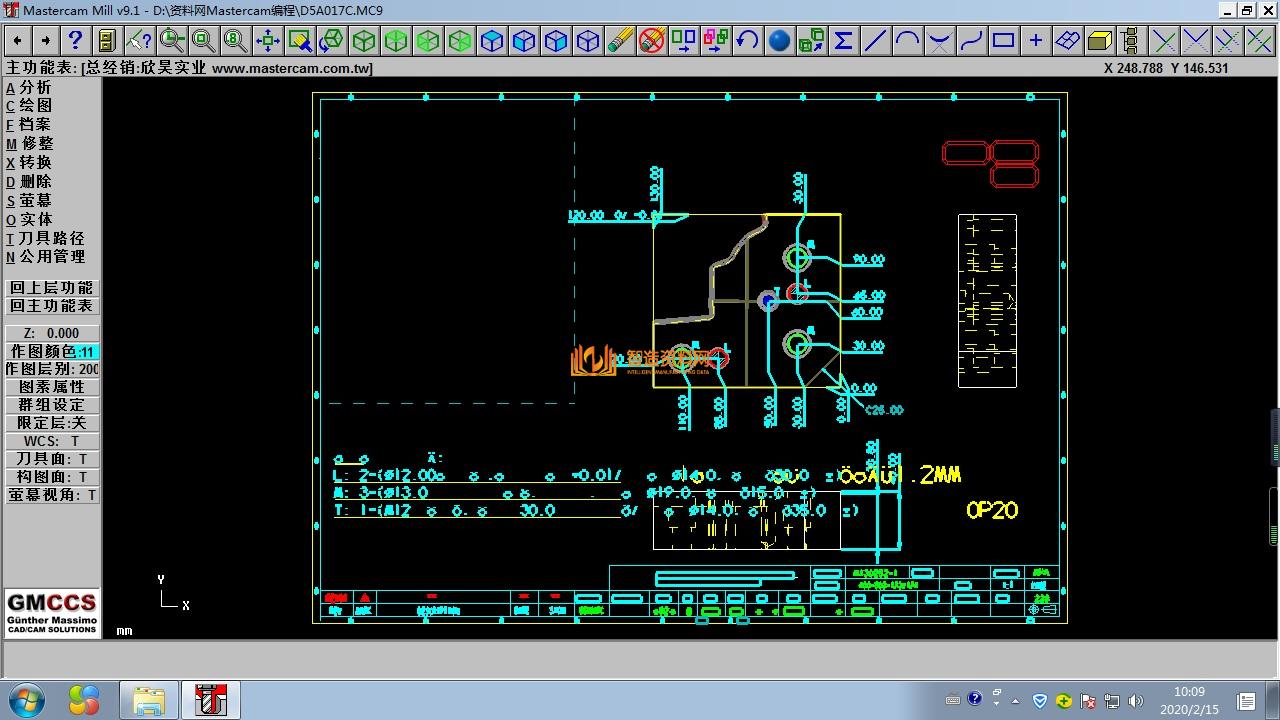Pick the cyan 作图颜色 color swatch
Image resolution: width=1280 pixels, height=720 pixels.
87,352
